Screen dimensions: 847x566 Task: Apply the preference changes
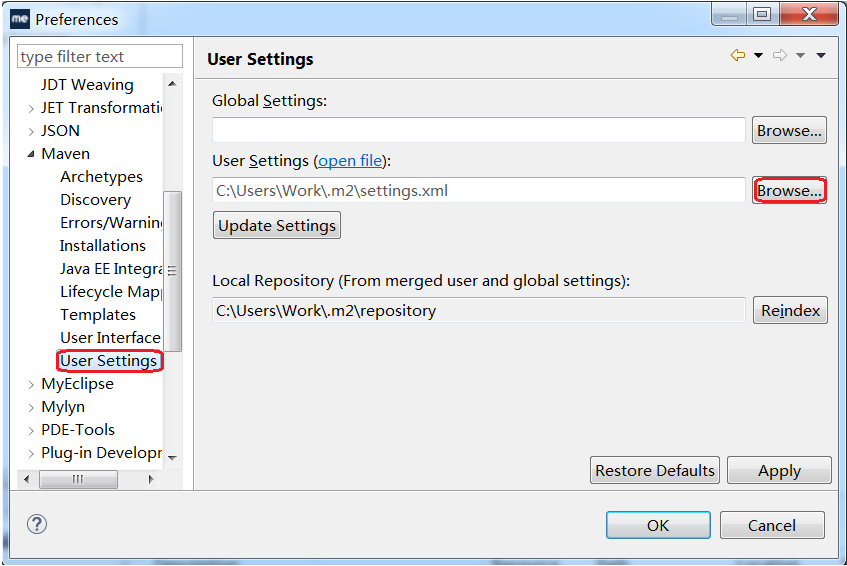(779, 470)
